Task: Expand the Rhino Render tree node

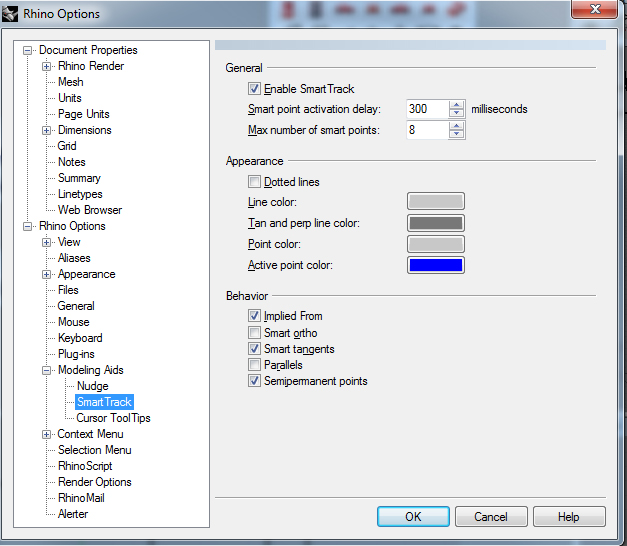Action: pyautogui.click(x=47, y=66)
